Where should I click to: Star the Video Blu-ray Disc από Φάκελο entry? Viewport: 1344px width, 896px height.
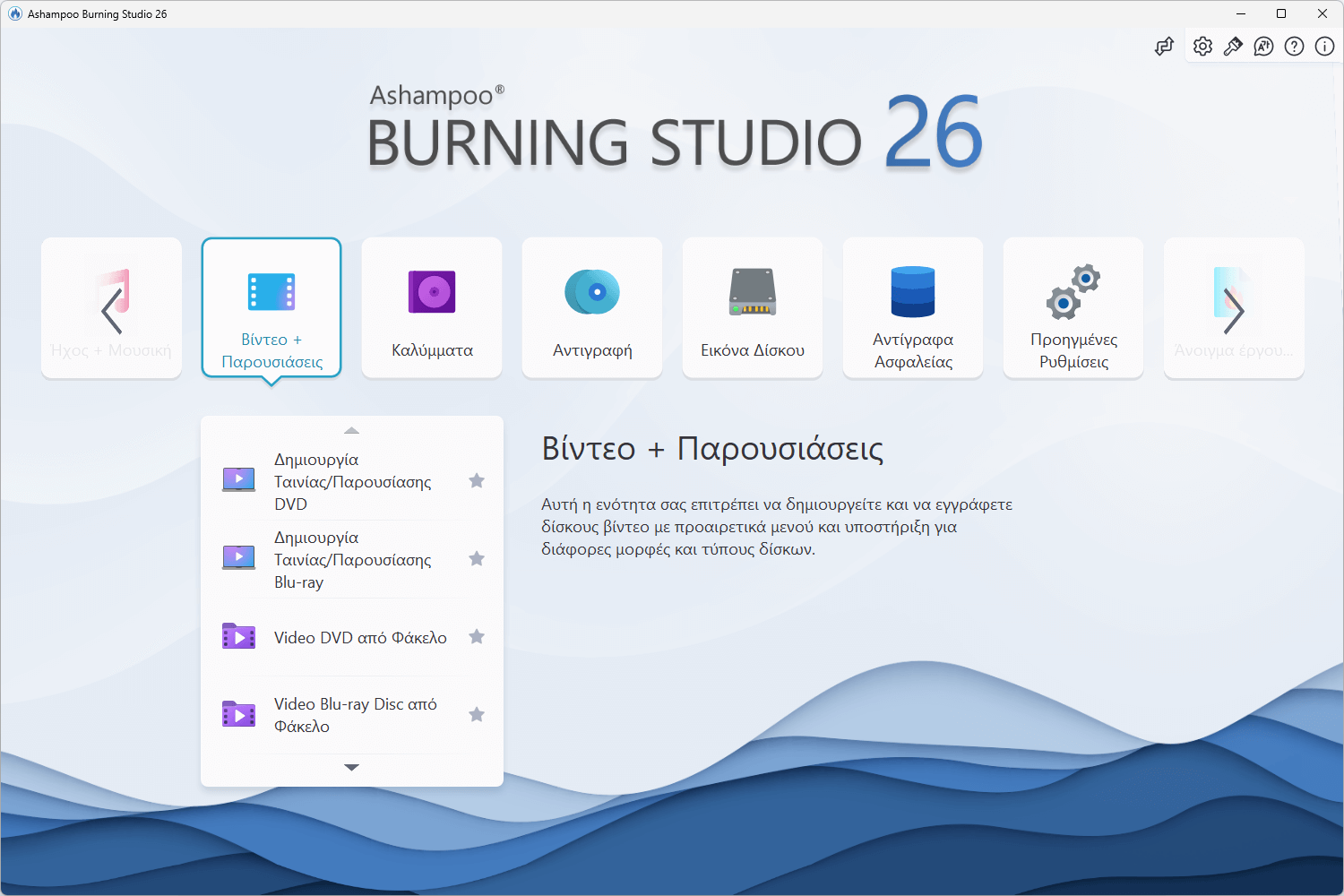pyautogui.click(x=477, y=715)
